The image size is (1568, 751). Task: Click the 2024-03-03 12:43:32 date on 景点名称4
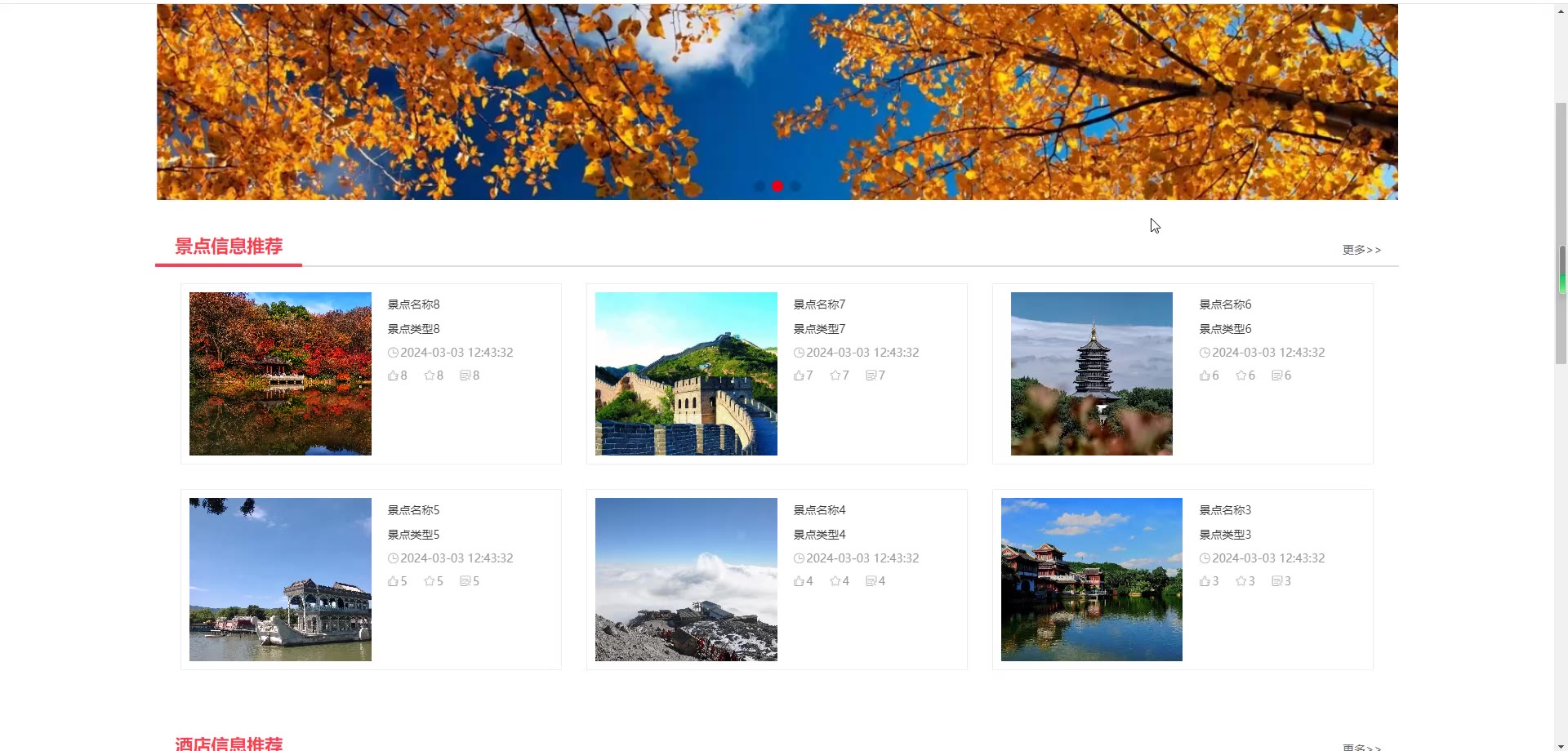click(862, 558)
